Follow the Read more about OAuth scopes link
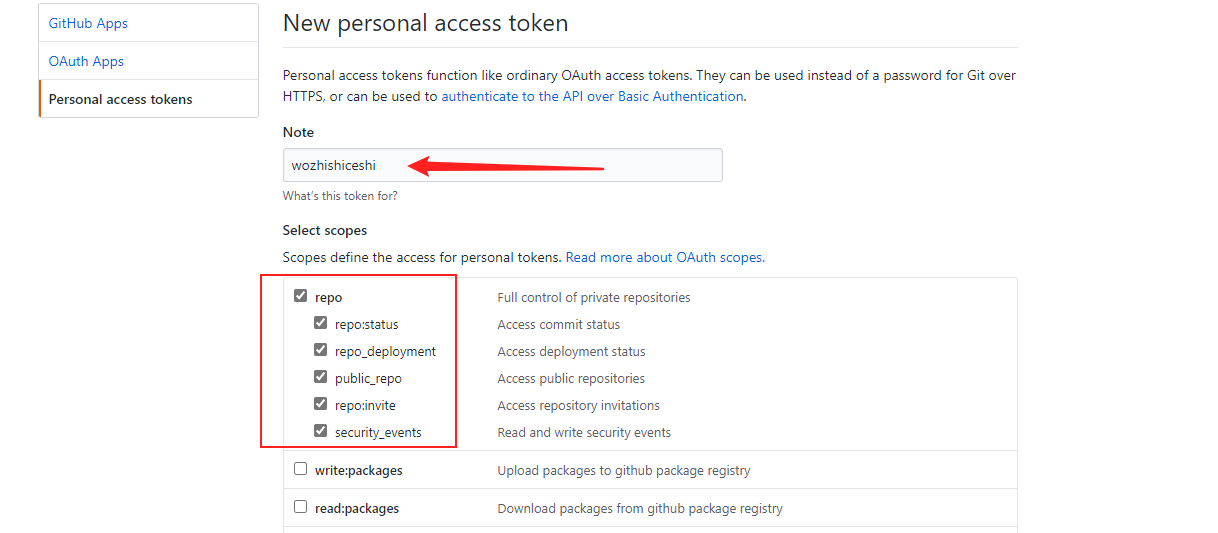1218x533 pixels. (x=665, y=257)
